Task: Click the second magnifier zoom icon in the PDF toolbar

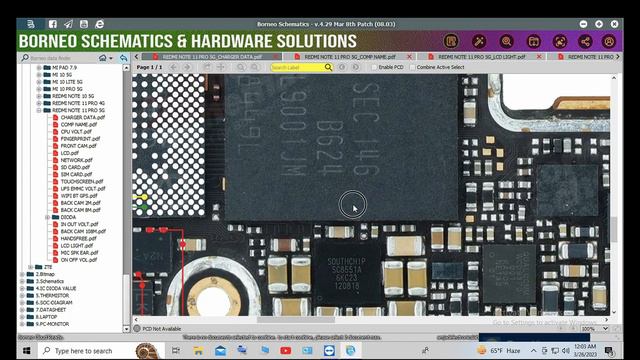Action: point(255,67)
